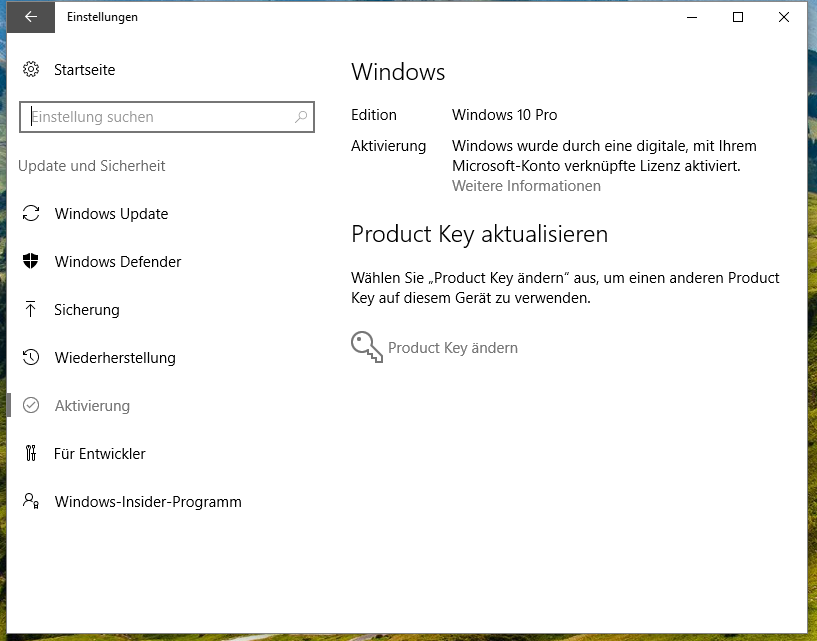Focus the Einstellung suchen field
The height and width of the screenshot is (641, 817).
[167, 117]
